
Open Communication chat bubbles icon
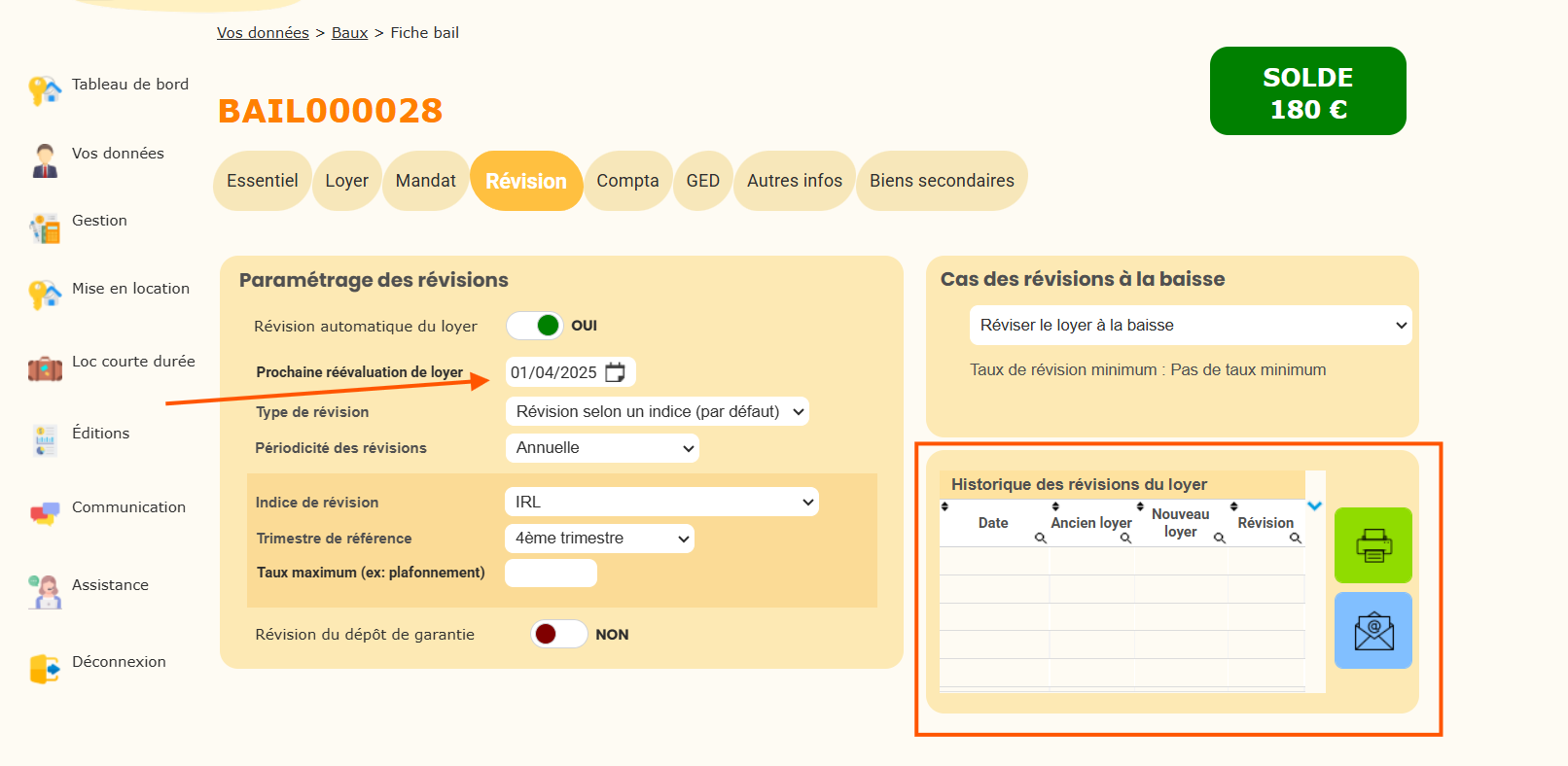click(45, 513)
